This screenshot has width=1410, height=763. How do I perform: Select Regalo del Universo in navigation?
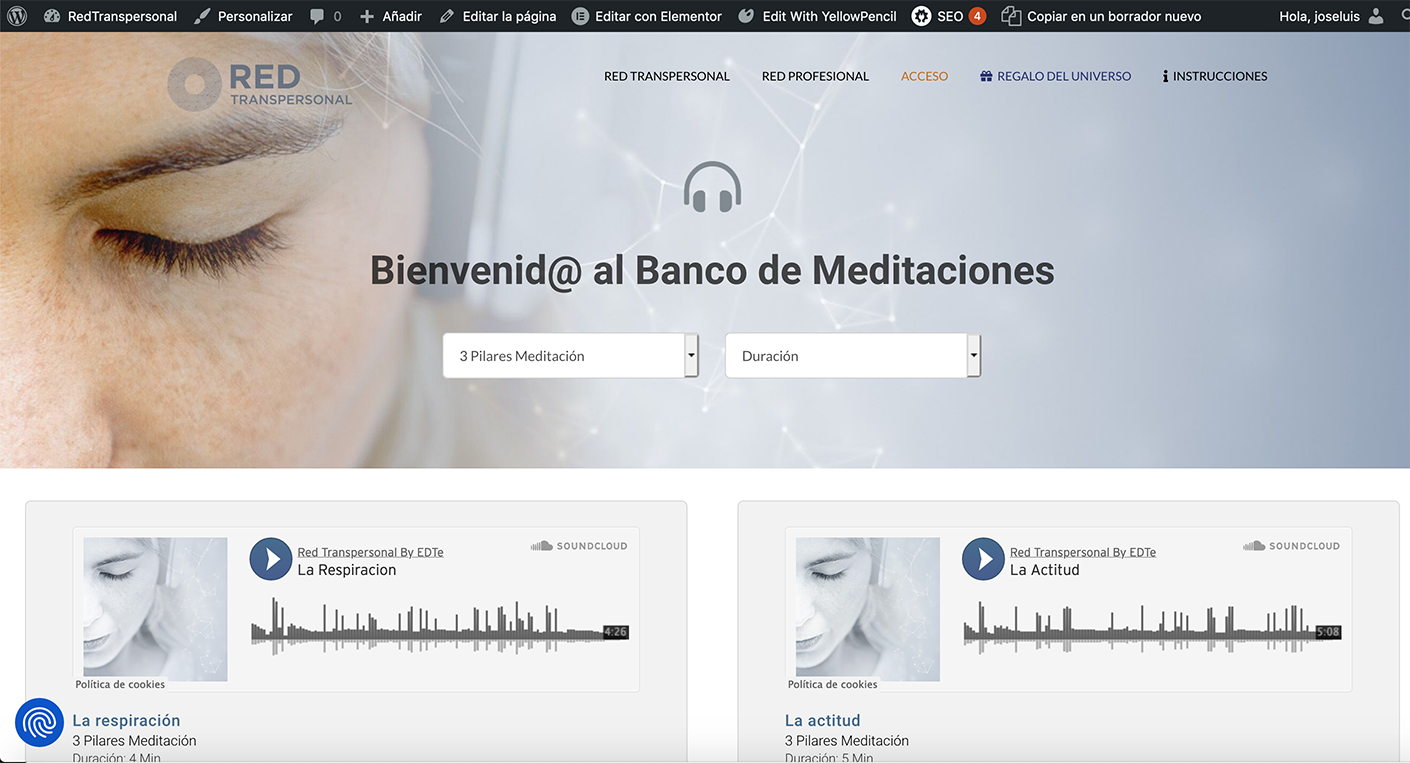click(1055, 76)
